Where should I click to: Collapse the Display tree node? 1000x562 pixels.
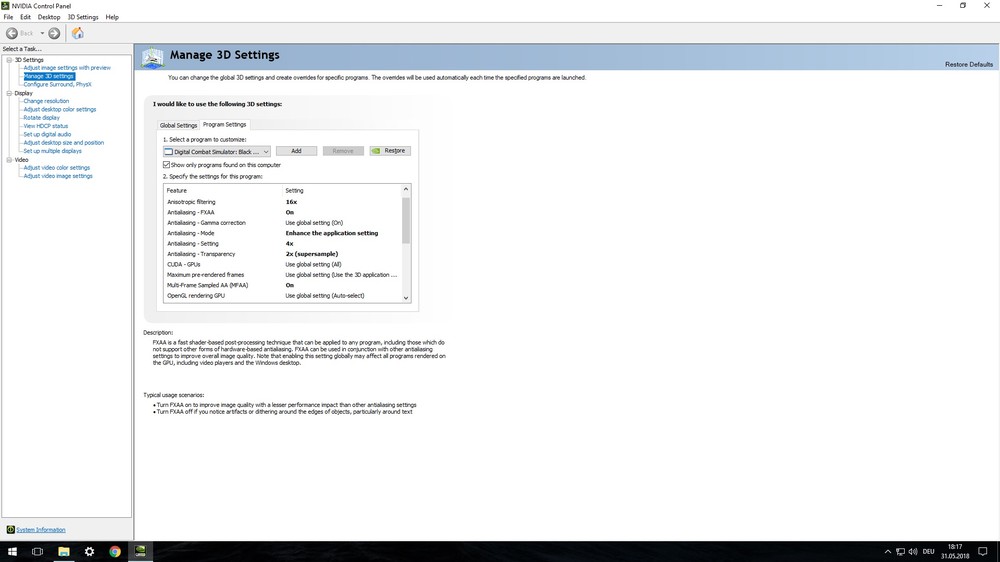[x=10, y=93]
